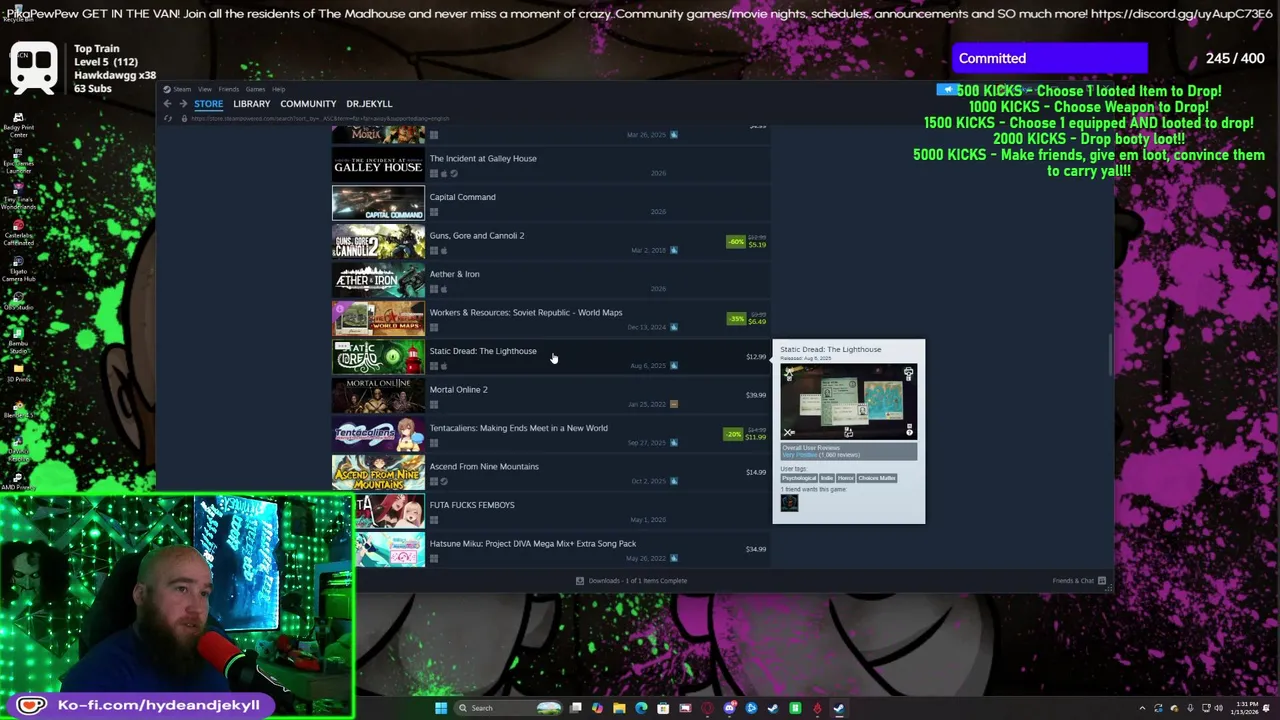Open Tiny Tina's Wonderlands desktop icon
Image resolution: width=1280 pixels, height=720 pixels.
click(x=18, y=193)
